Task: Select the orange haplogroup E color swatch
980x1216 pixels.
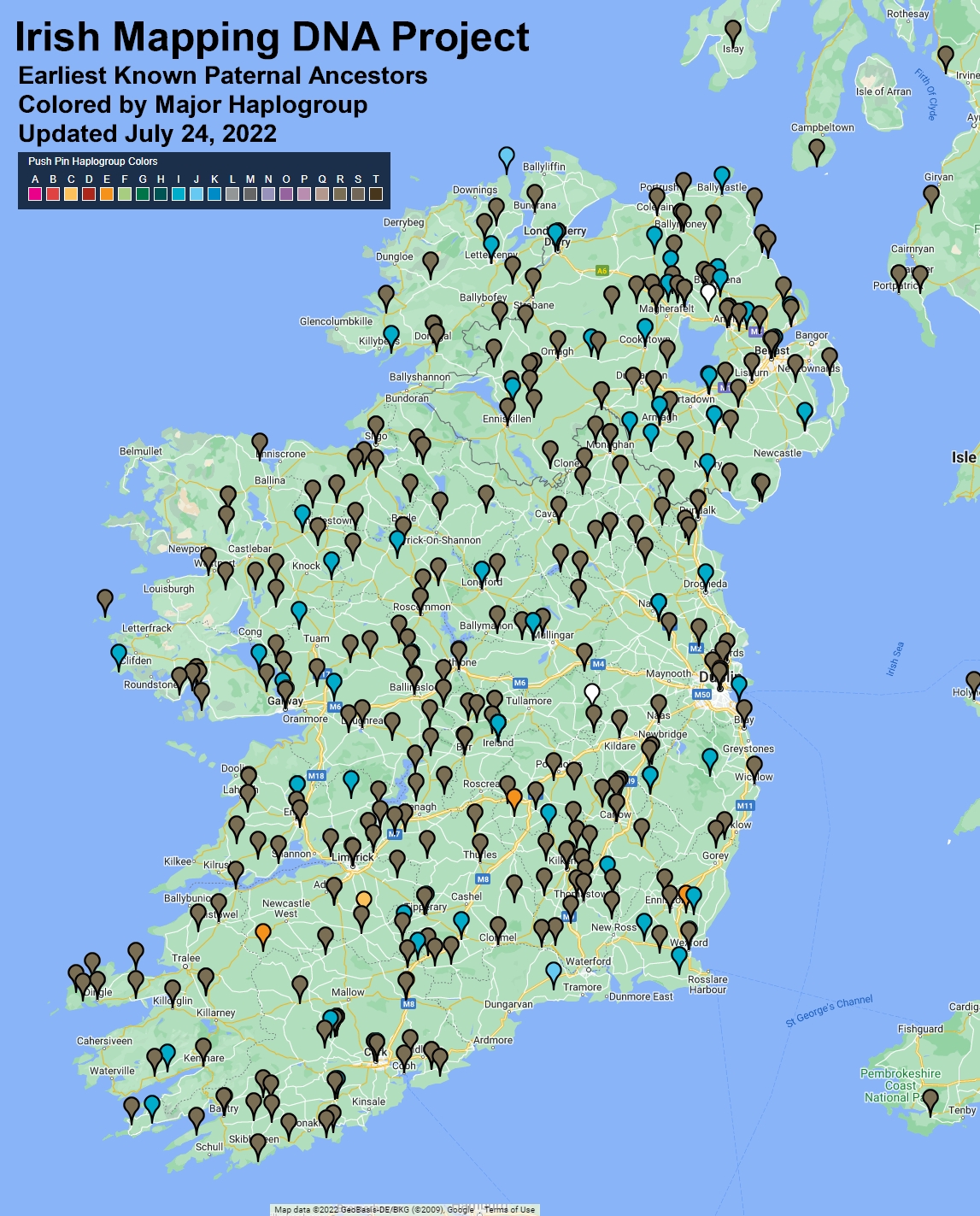Action: click(x=107, y=194)
